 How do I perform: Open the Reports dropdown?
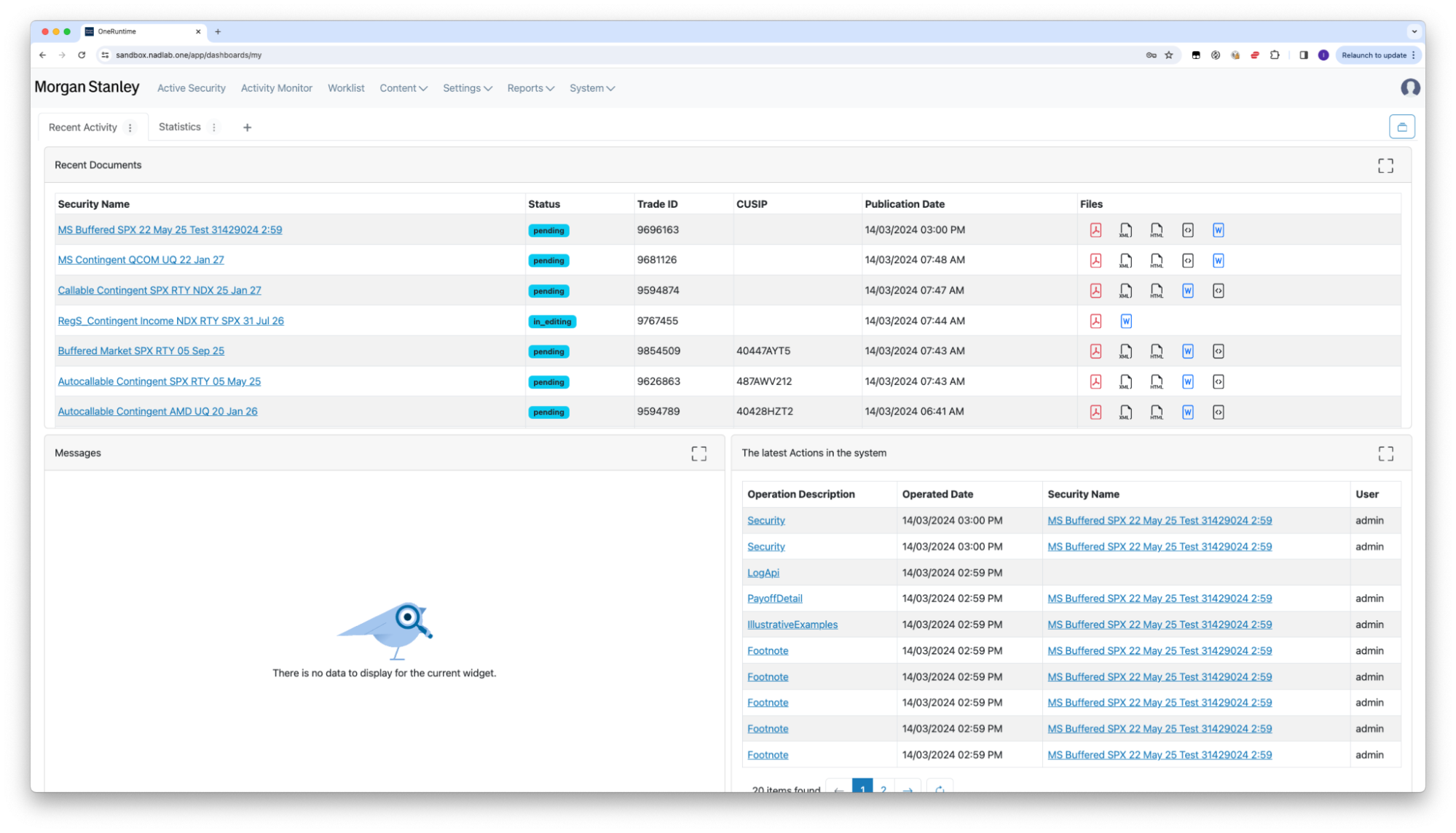click(x=530, y=88)
